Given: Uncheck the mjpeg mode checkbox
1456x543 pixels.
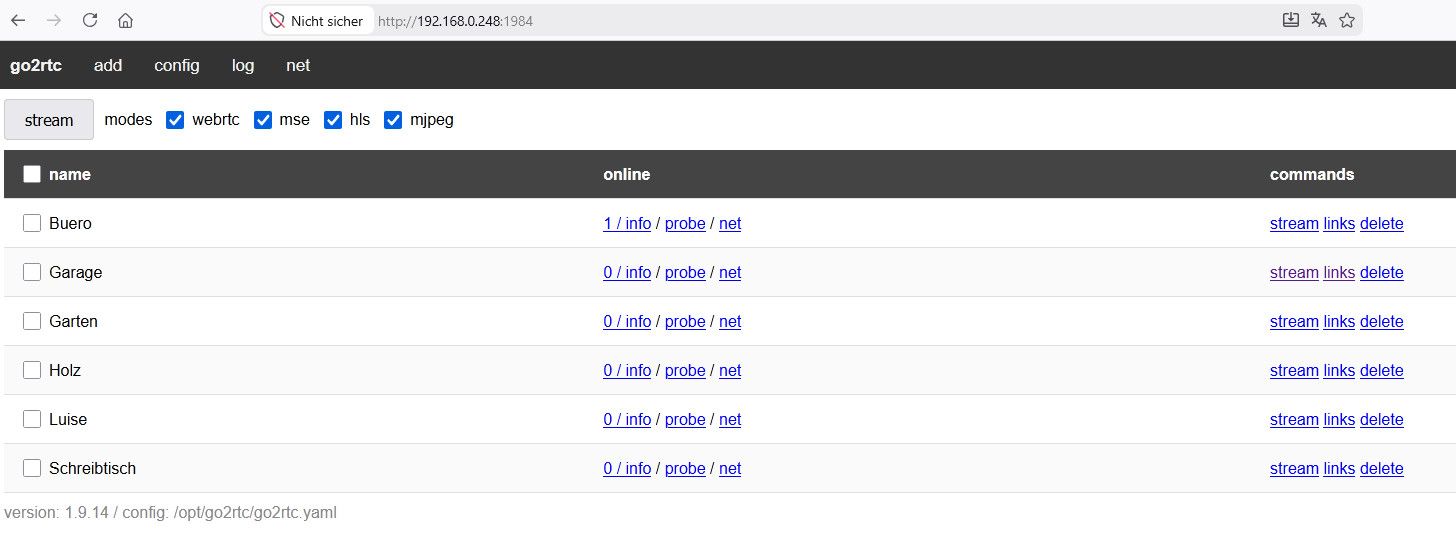Looking at the screenshot, I should coord(393,120).
